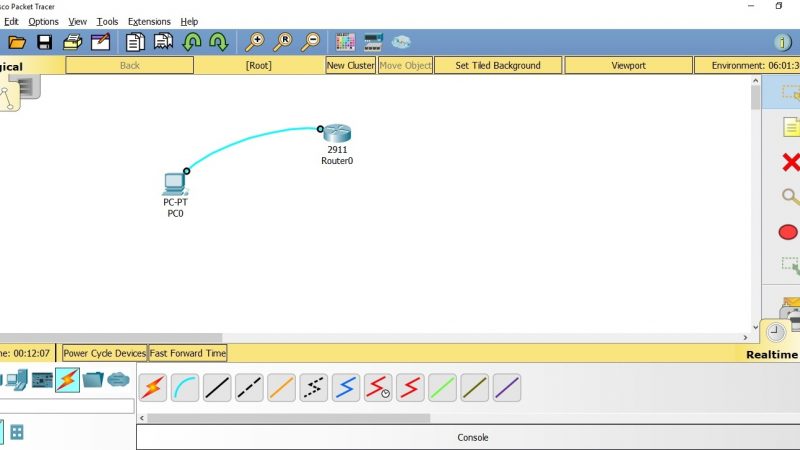Paste with the paste icon

(x=163, y=42)
